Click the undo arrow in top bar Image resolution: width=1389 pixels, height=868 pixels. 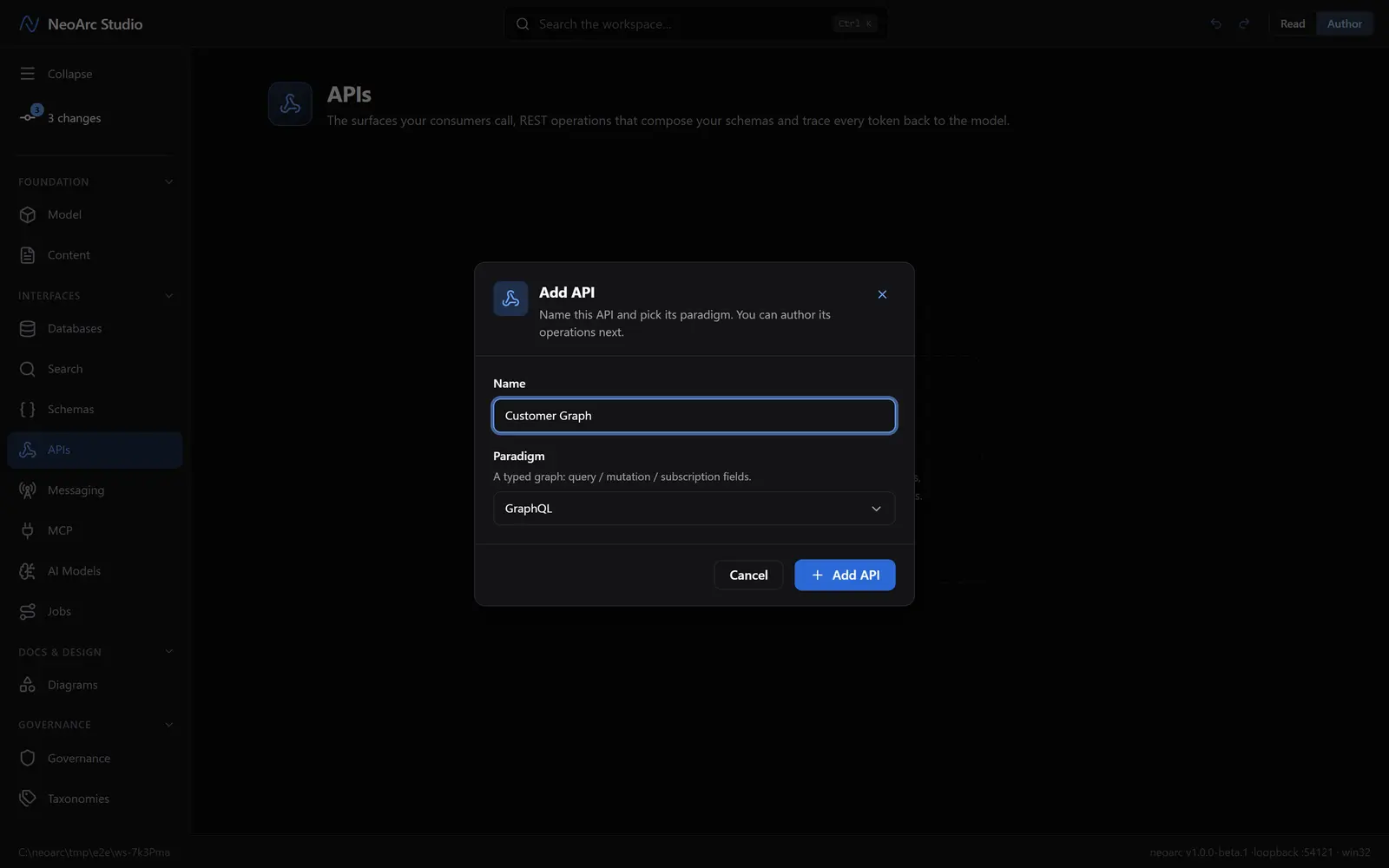tap(1215, 24)
